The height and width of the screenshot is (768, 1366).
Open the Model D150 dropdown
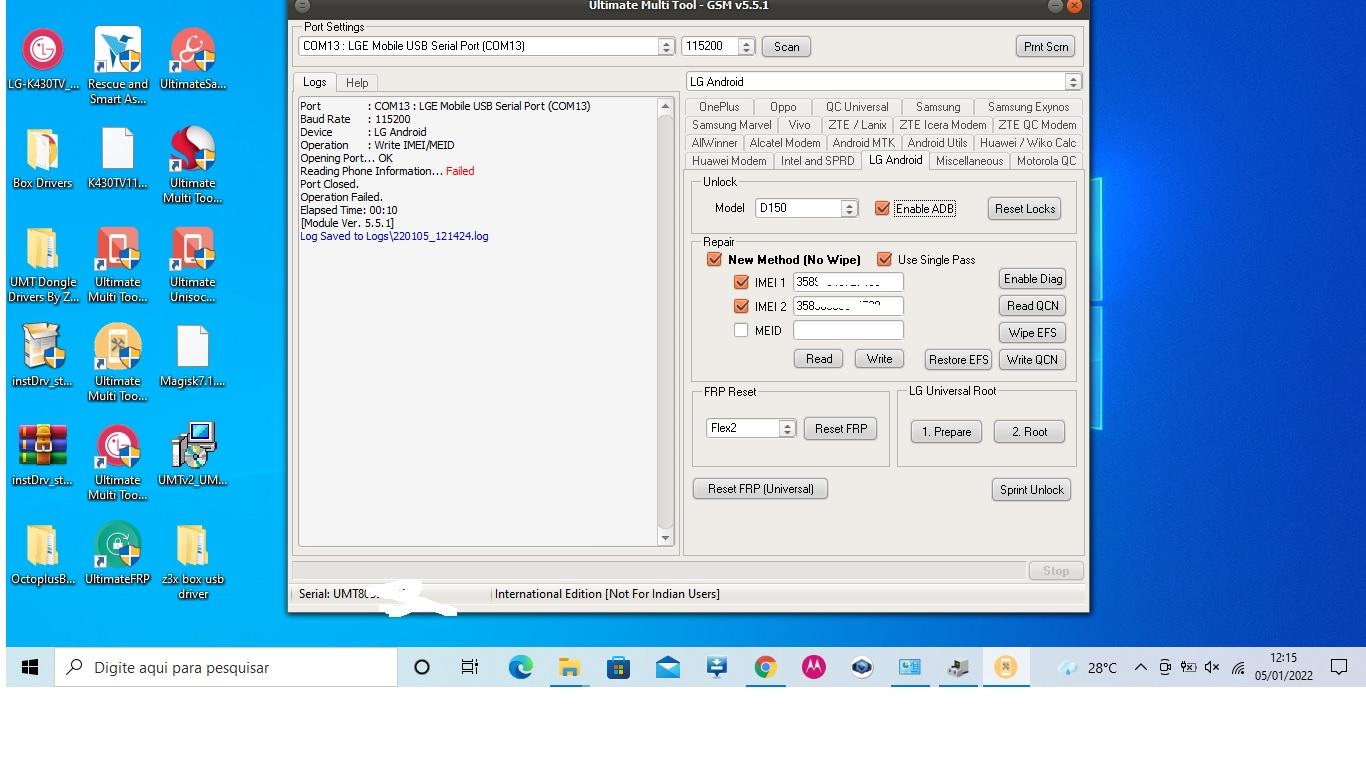(850, 208)
